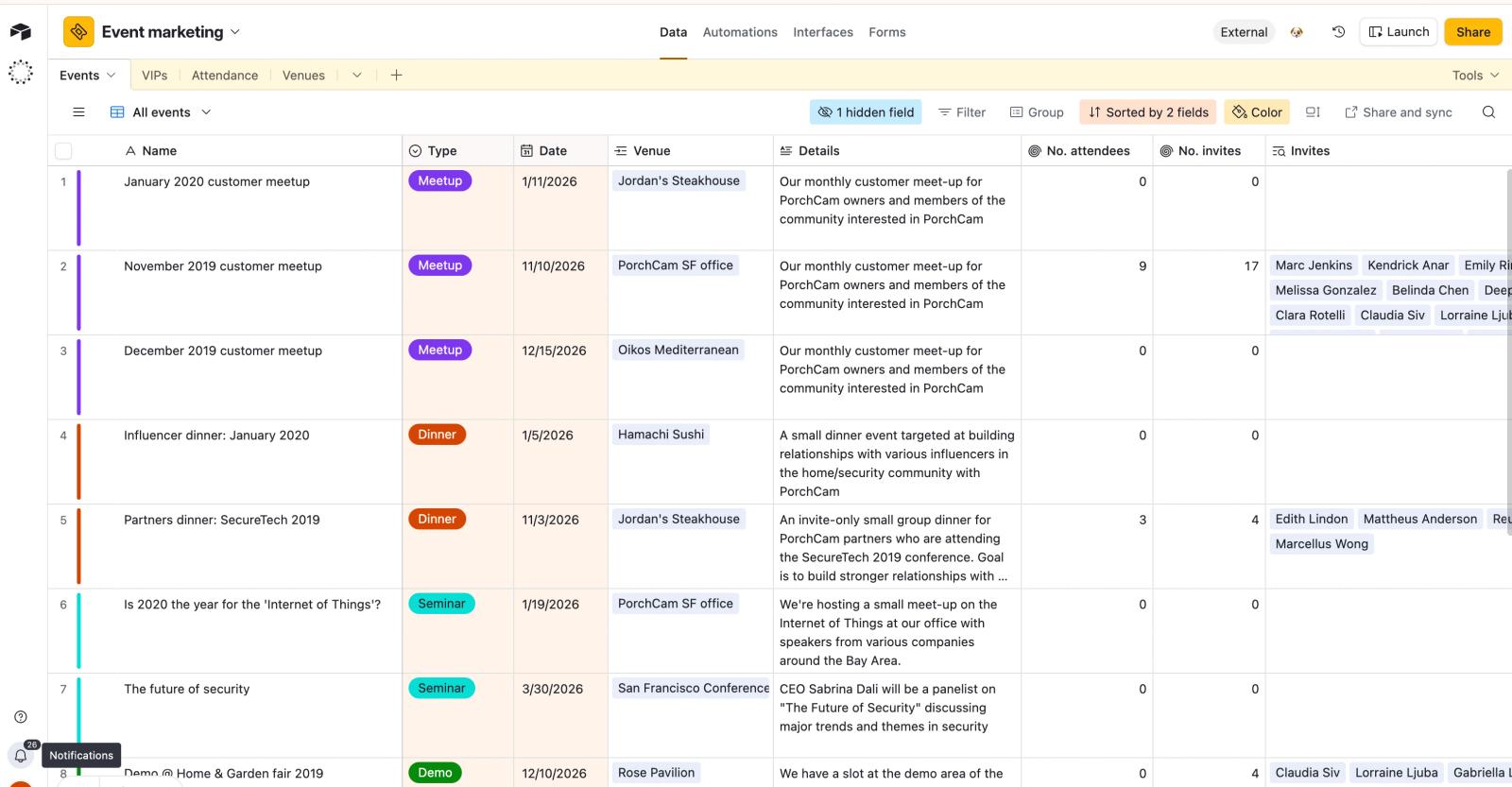Image resolution: width=1512 pixels, height=787 pixels.
Task: Add a new table with plus icon
Action: click(x=396, y=76)
